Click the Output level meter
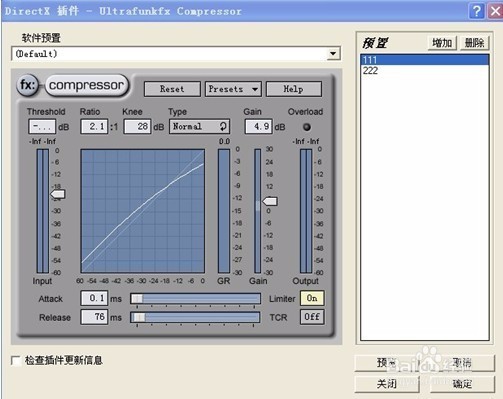 [x=306, y=211]
